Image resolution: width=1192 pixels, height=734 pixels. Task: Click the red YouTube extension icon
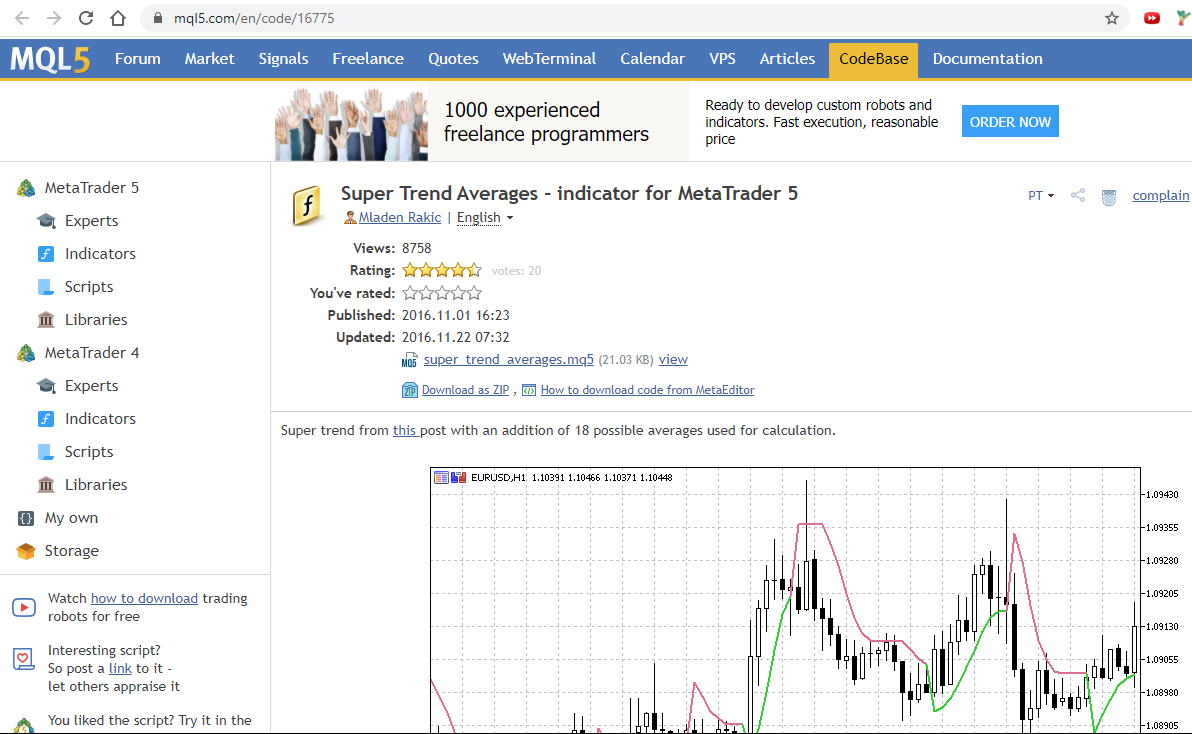click(1152, 18)
